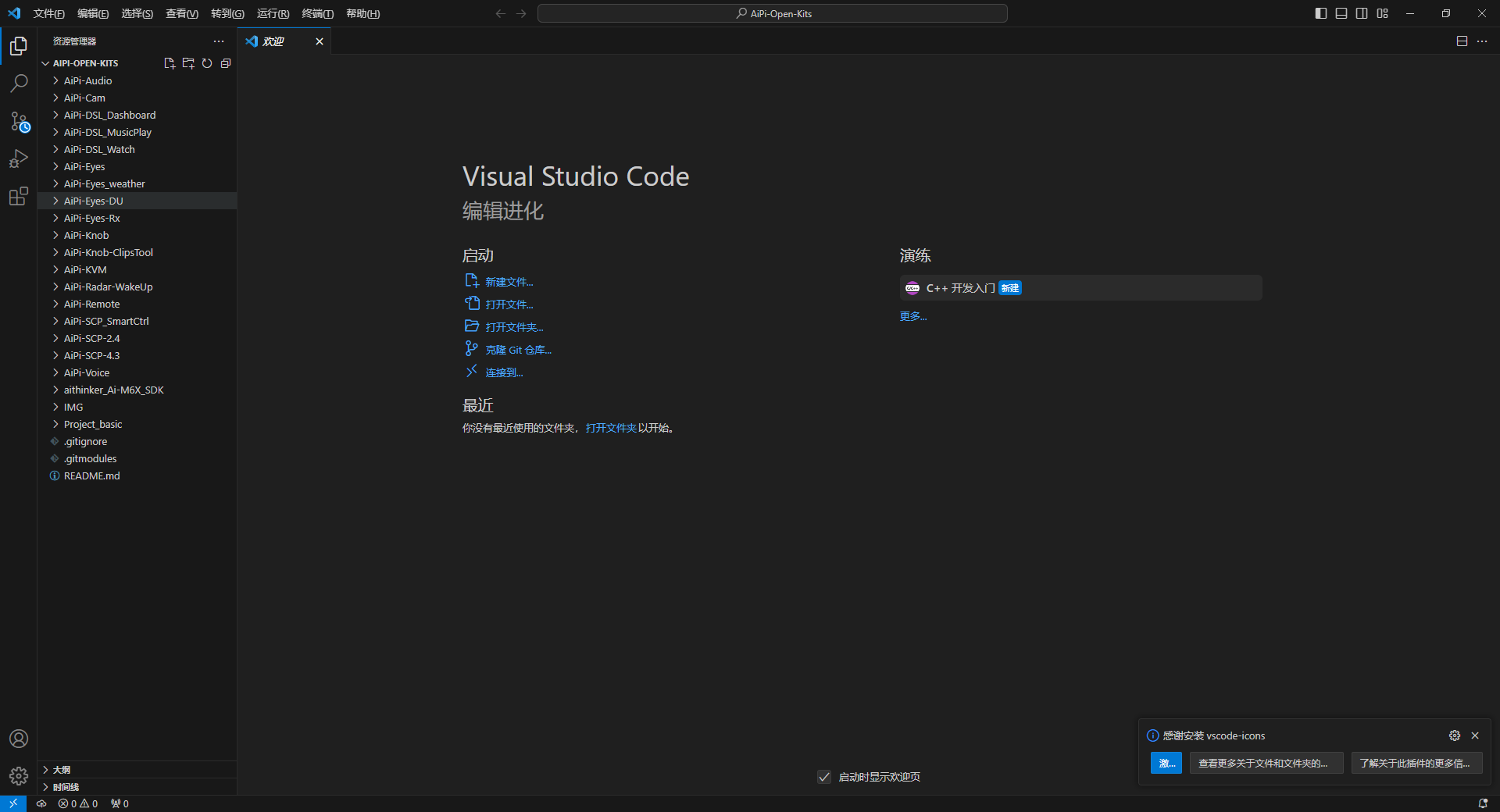Image resolution: width=1500 pixels, height=812 pixels.
Task: Open the 终端(T) menu
Action: (x=318, y=13)
